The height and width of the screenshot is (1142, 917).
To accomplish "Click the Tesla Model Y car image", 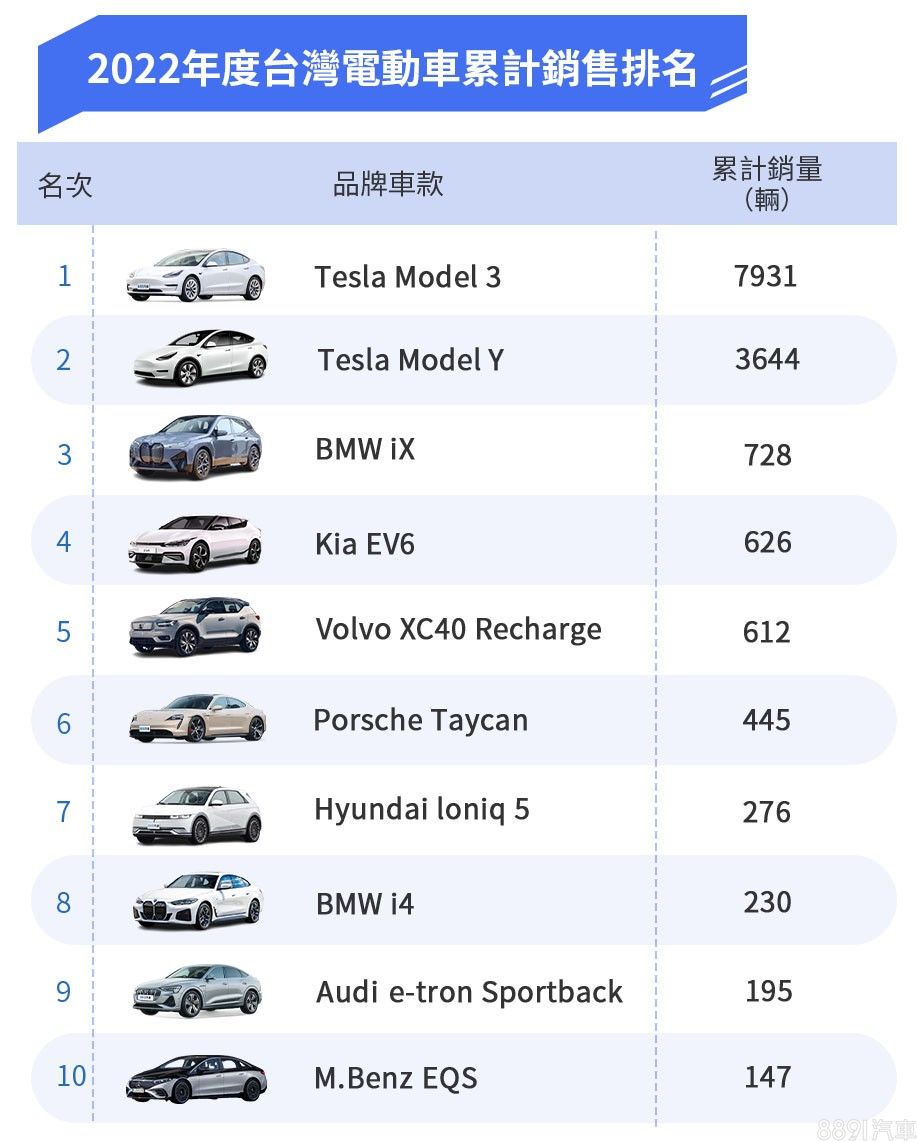I will pyautogui.click(x=200, y=358).
